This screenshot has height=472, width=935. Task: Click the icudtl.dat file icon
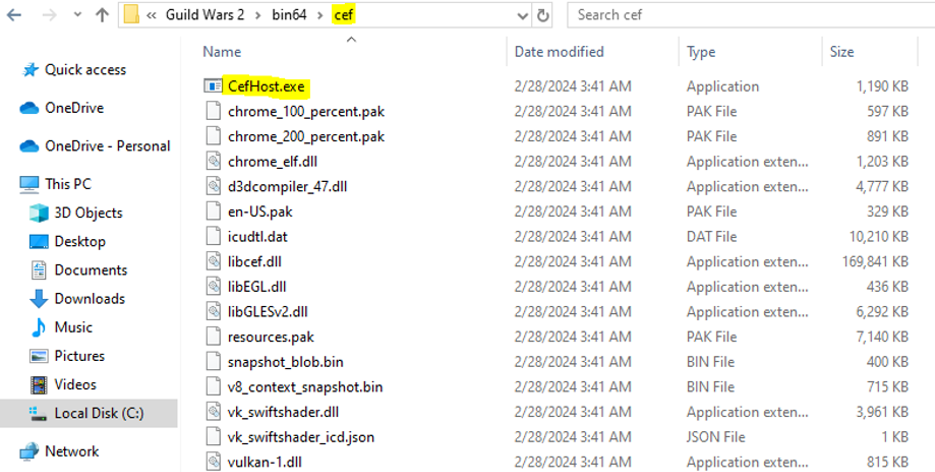click(213, 237)
